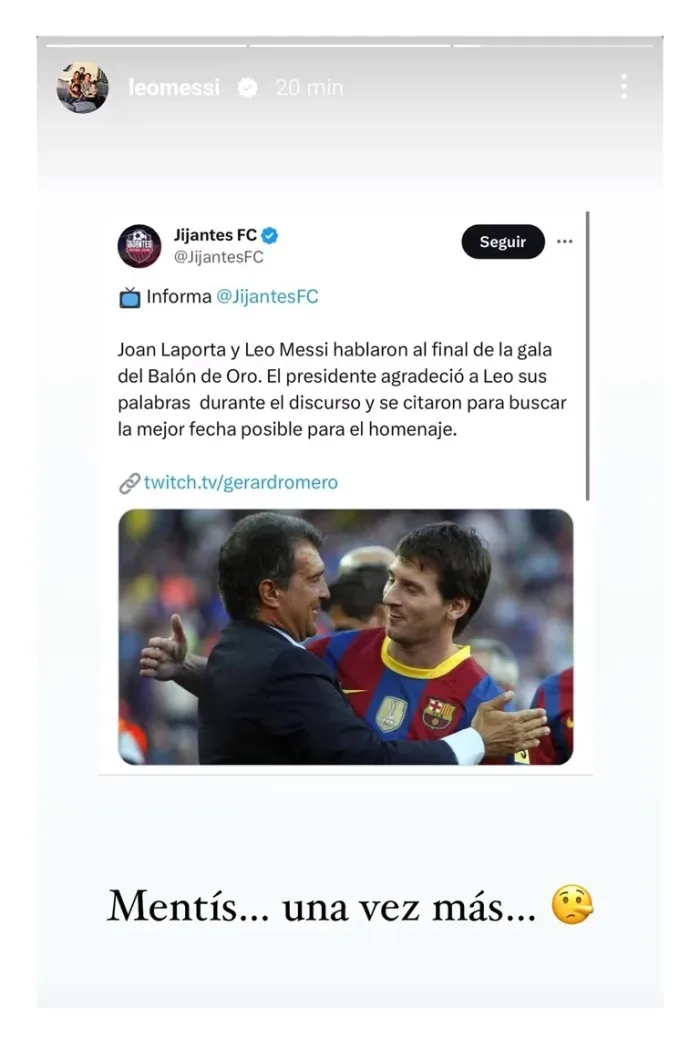Open the twitch.tv/gerardromero link
The height and width of the screenshot is (1050, 700).
coord(241,482)
